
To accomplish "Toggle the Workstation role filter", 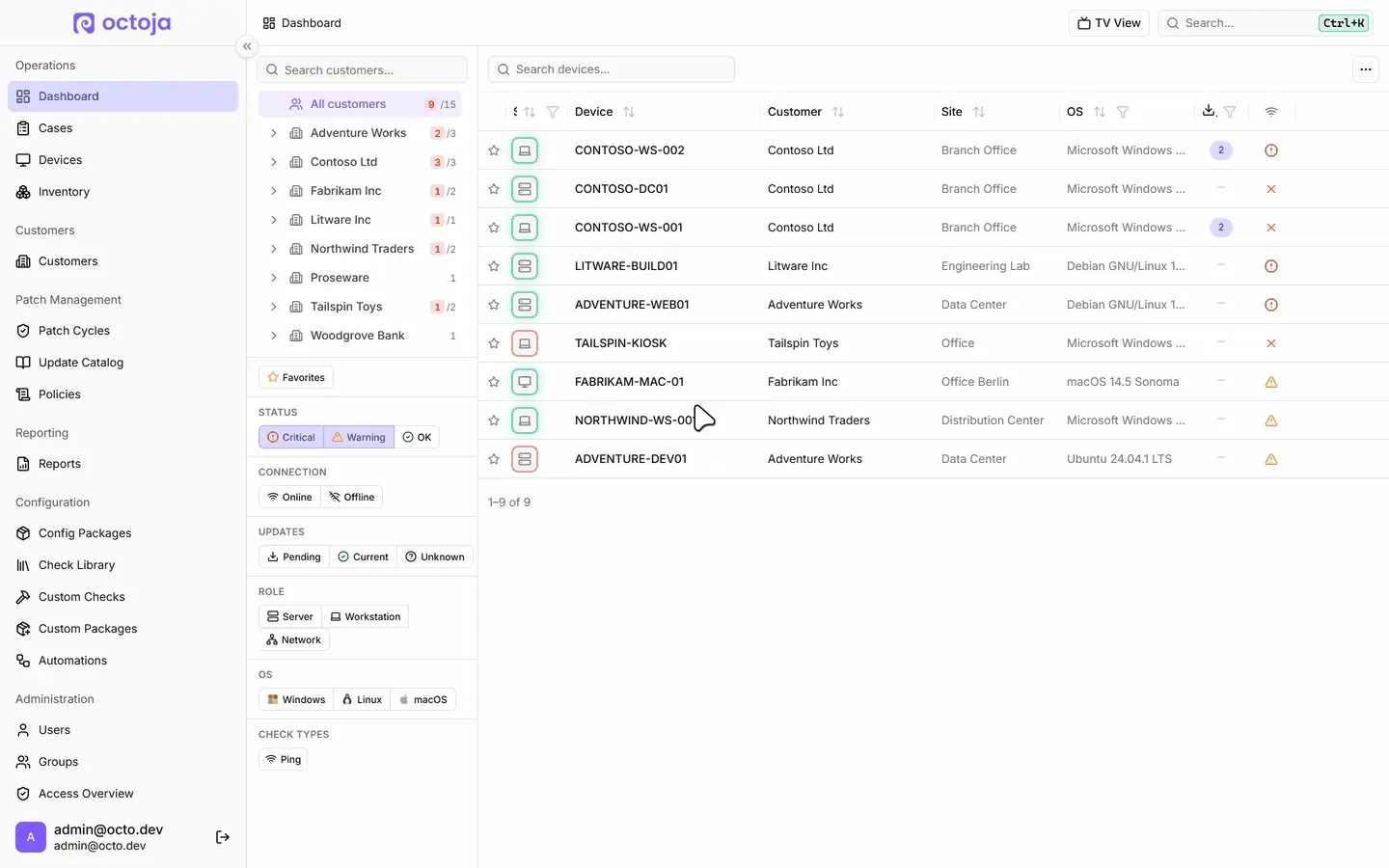I will pyautogui.click(x=366, y=616).
